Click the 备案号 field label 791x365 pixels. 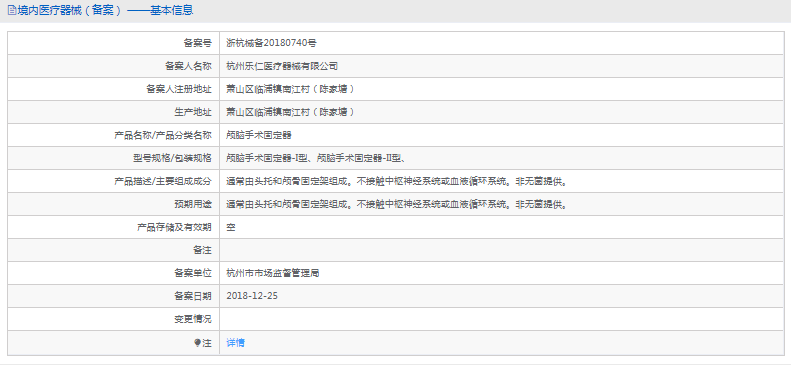click(x=197, y=43)
